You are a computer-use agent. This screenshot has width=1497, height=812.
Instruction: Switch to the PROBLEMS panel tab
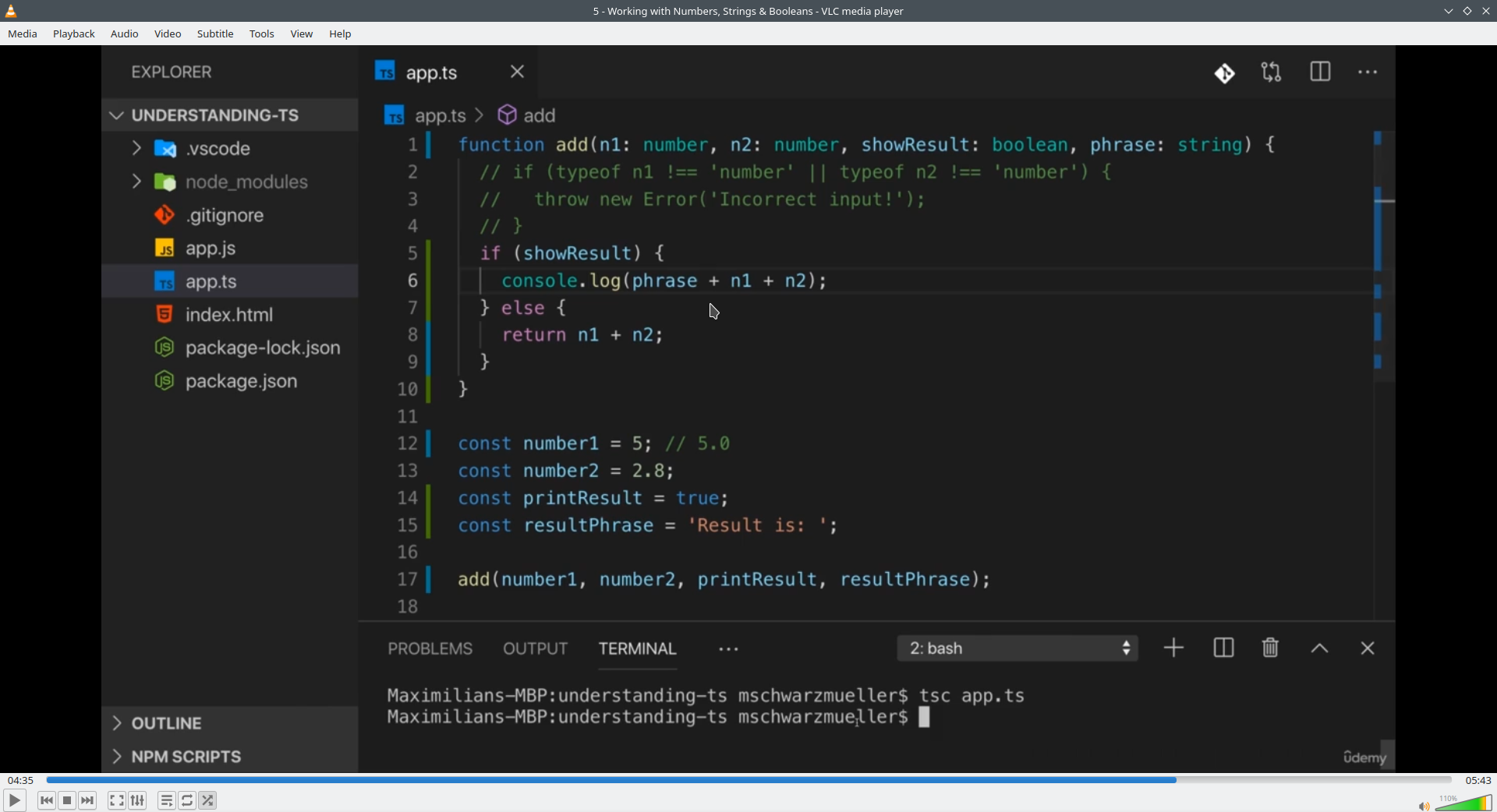click(x=430, y=648)
